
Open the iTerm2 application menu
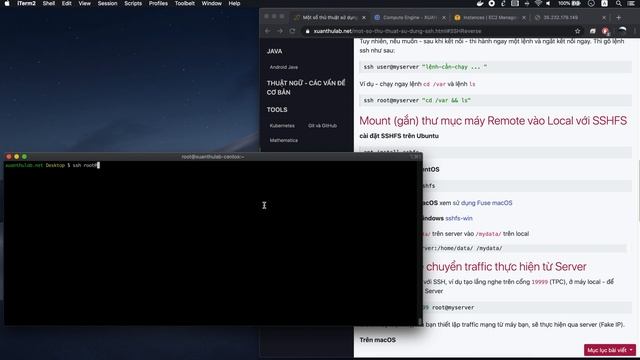pyautogui.click(x=26, y=4)
